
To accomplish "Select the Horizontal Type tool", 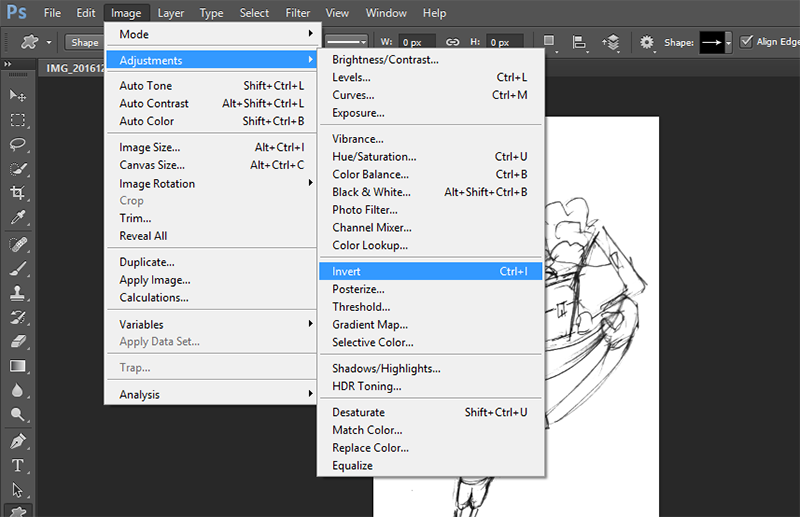I will coord(18,465).
